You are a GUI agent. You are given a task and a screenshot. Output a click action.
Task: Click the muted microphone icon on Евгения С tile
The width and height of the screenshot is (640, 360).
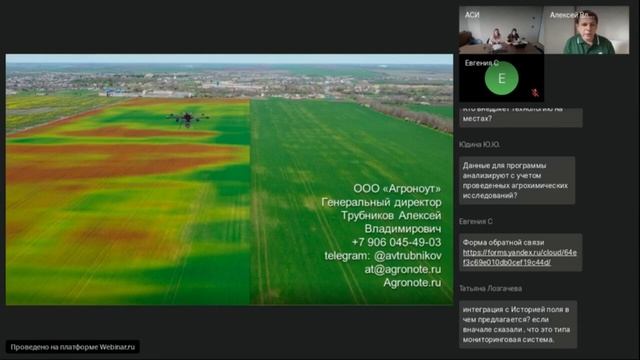535,93
